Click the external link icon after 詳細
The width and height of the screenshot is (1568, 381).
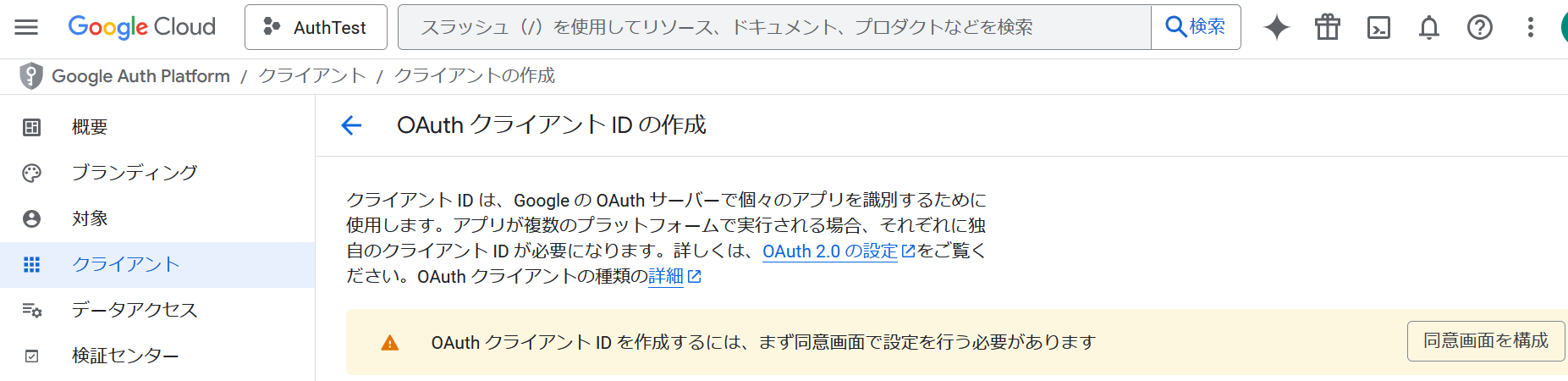pyautogui.click(x=695, y=277)
